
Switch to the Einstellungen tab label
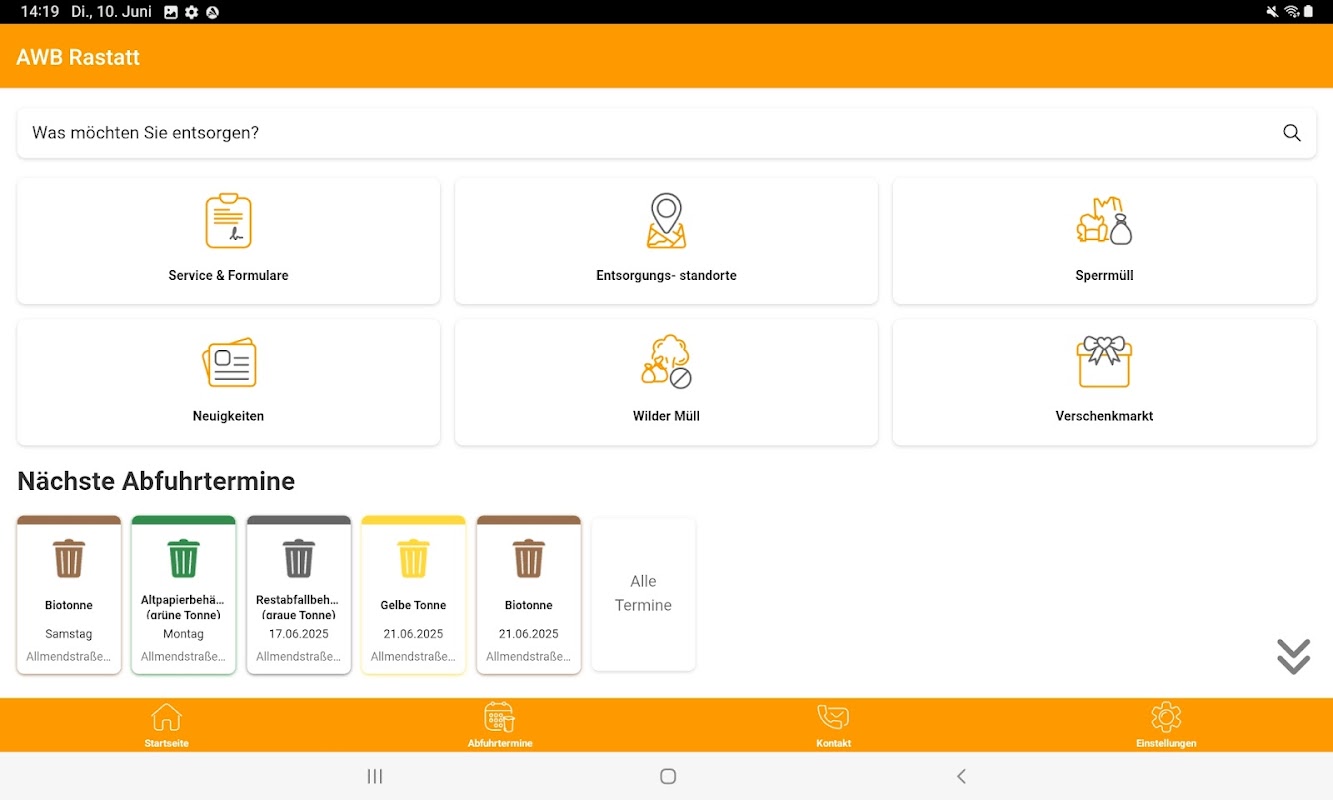[1166, 743]
